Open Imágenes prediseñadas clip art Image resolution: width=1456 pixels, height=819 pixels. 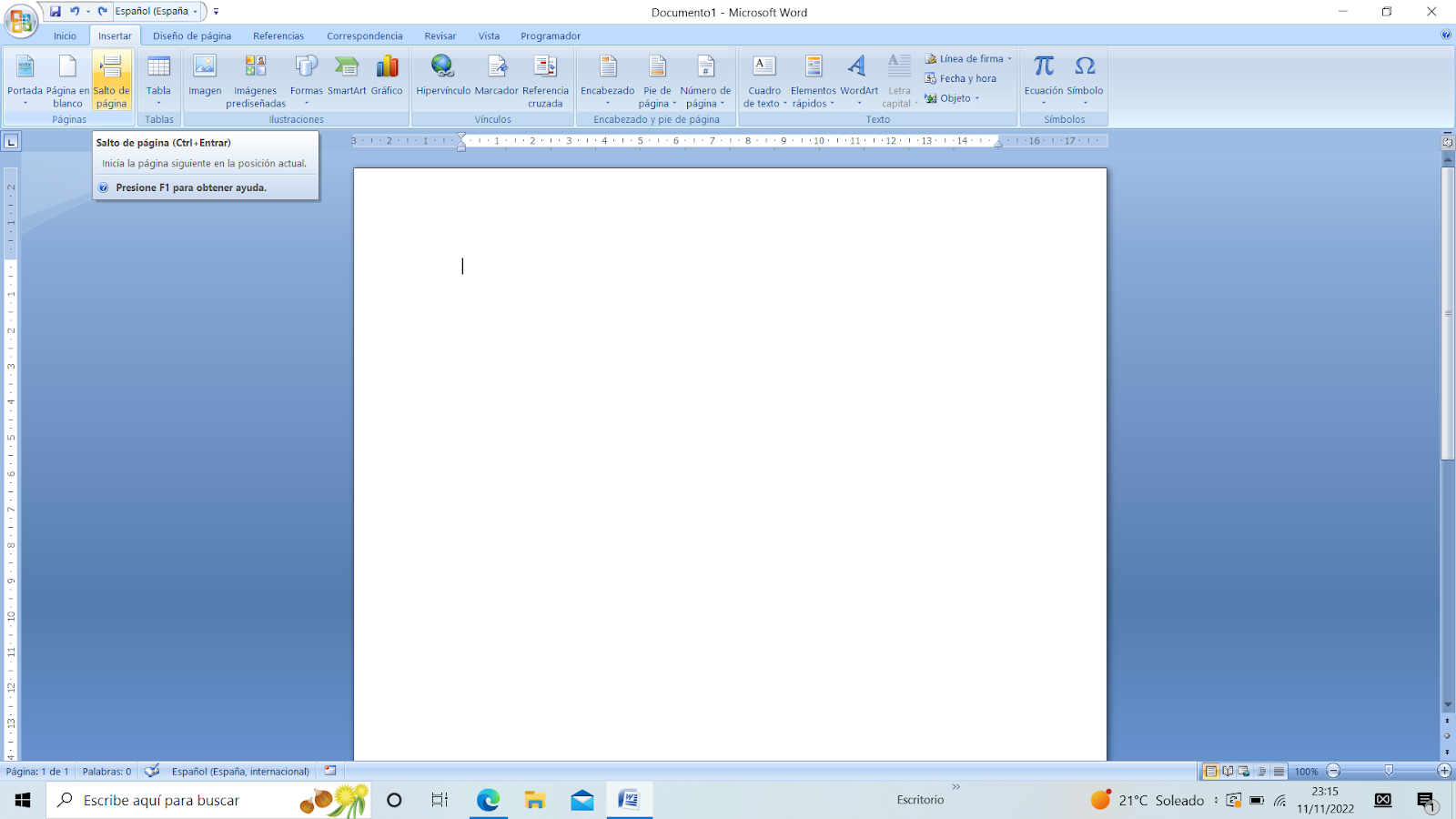coord(256,80)
